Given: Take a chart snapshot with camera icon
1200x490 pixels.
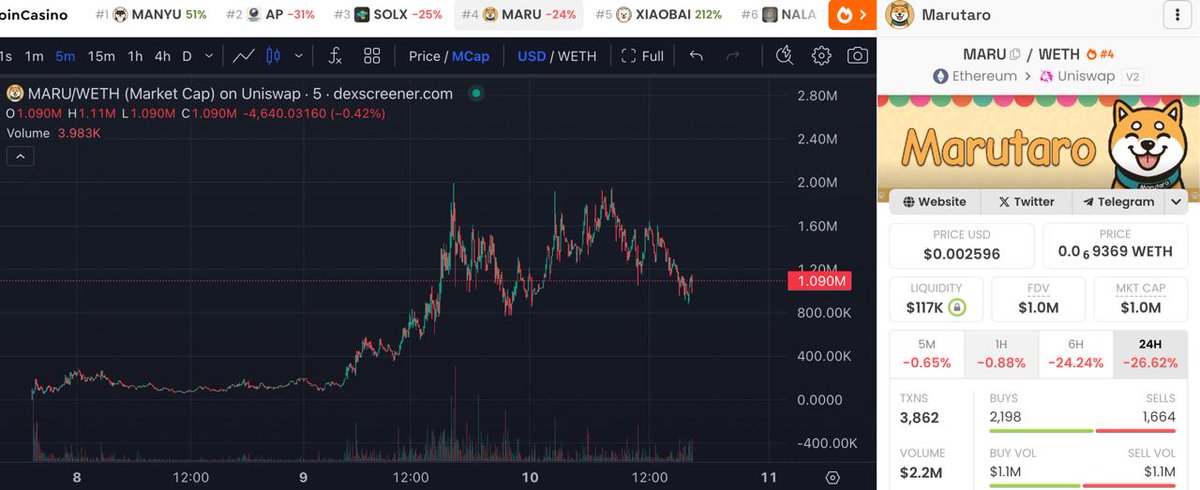Looking at the screenshot, I should coord(857,56).
